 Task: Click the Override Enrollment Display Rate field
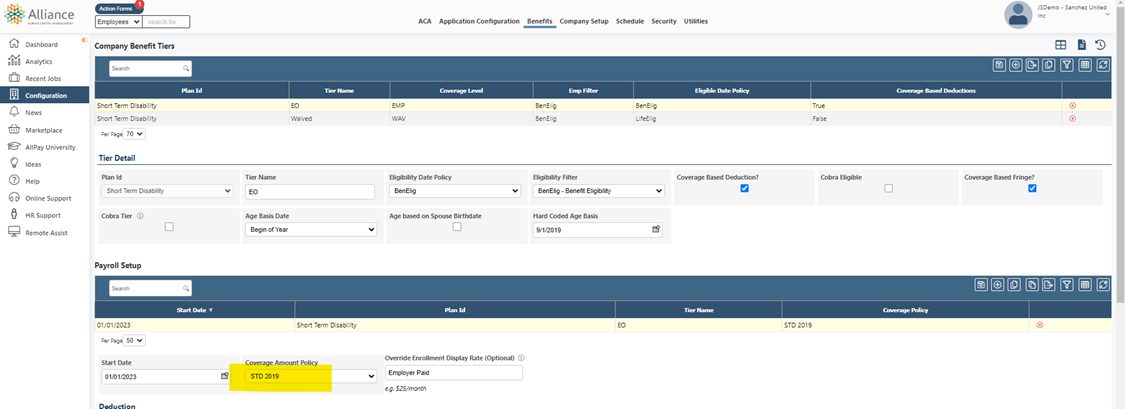(x=453, y=373)
